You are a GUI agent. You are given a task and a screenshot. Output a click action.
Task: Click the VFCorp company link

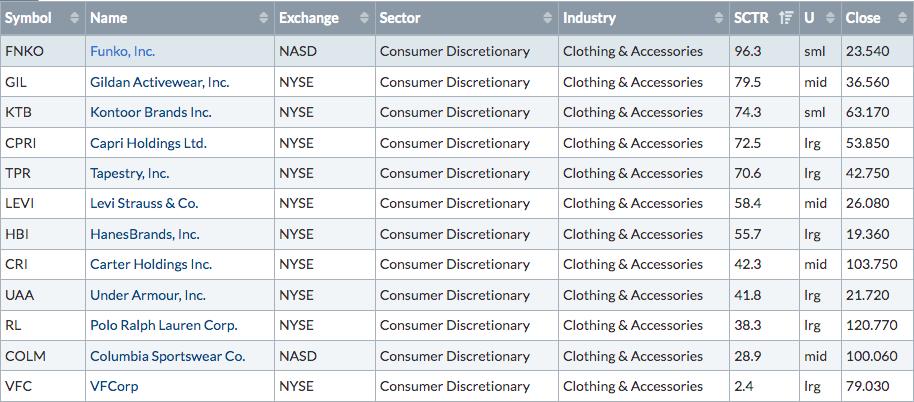tap(114, 386)
